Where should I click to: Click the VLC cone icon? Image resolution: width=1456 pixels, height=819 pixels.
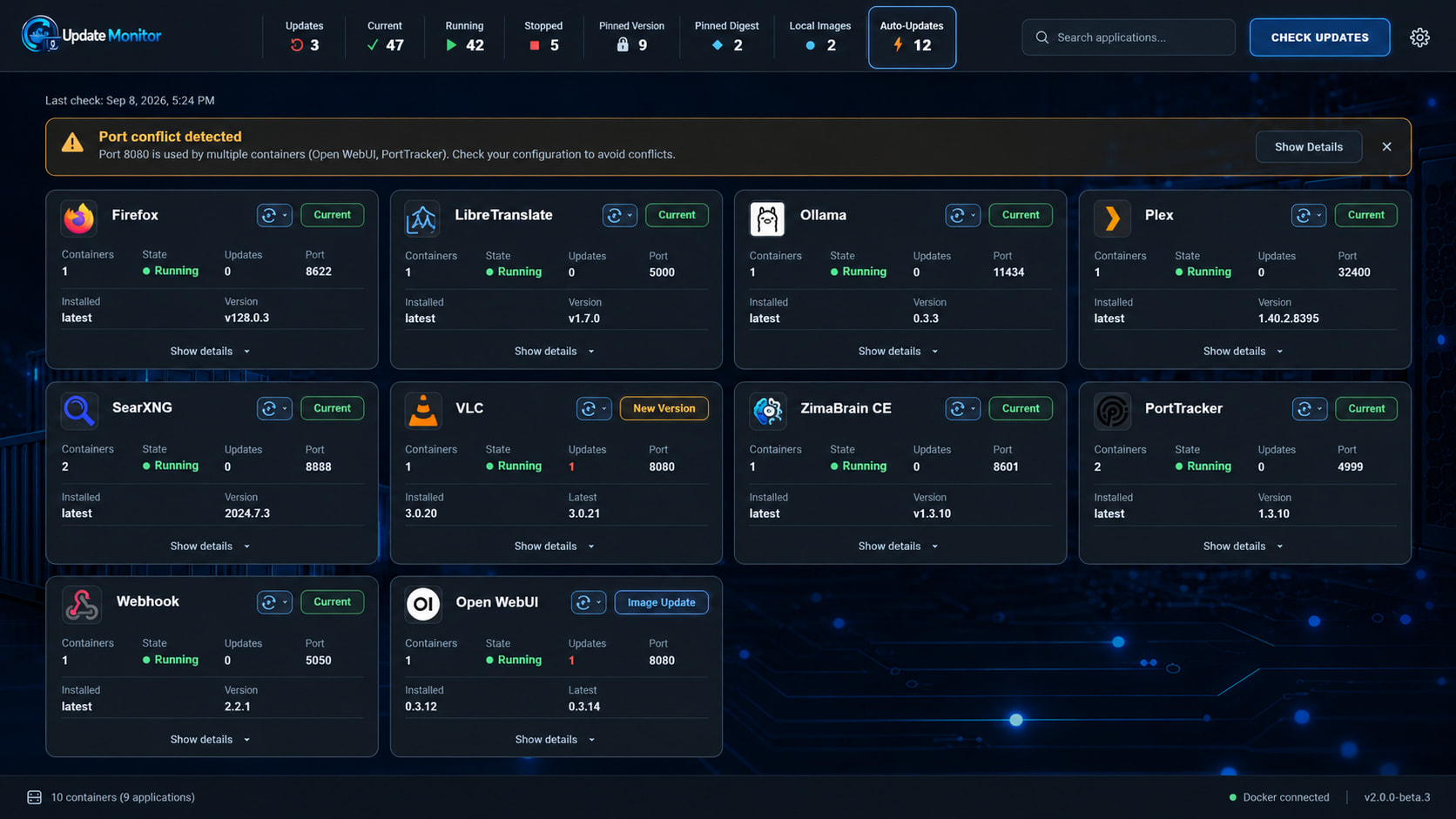(422, 411)
